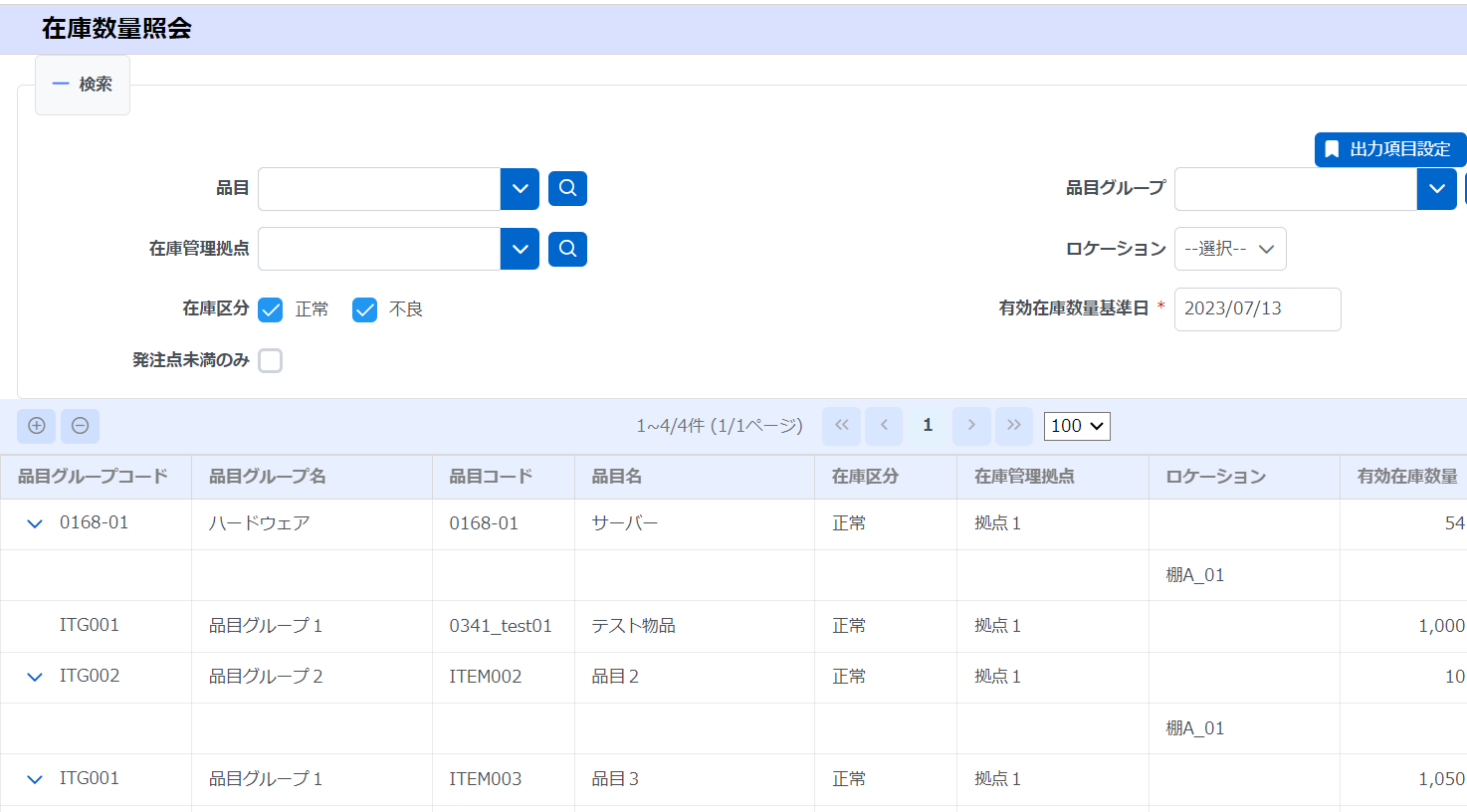Collapse the ITG002 group row
1467x812 pixels.
point(35,677)
